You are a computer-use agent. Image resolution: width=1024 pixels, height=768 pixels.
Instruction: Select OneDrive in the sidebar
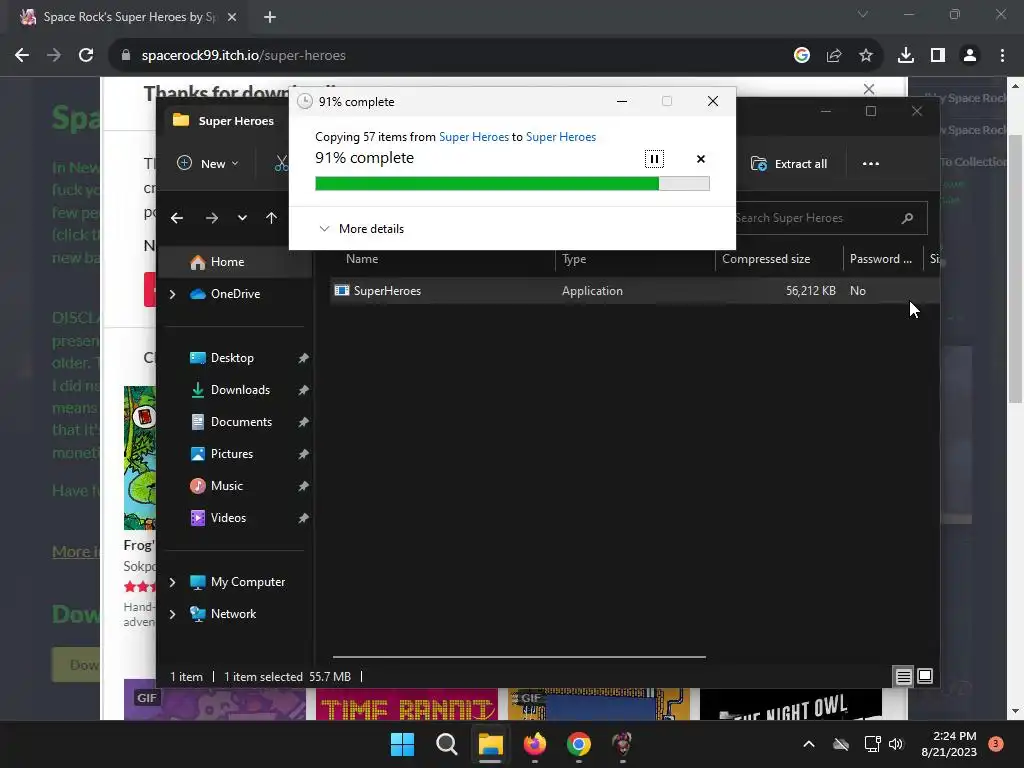[x=235, y=294]
